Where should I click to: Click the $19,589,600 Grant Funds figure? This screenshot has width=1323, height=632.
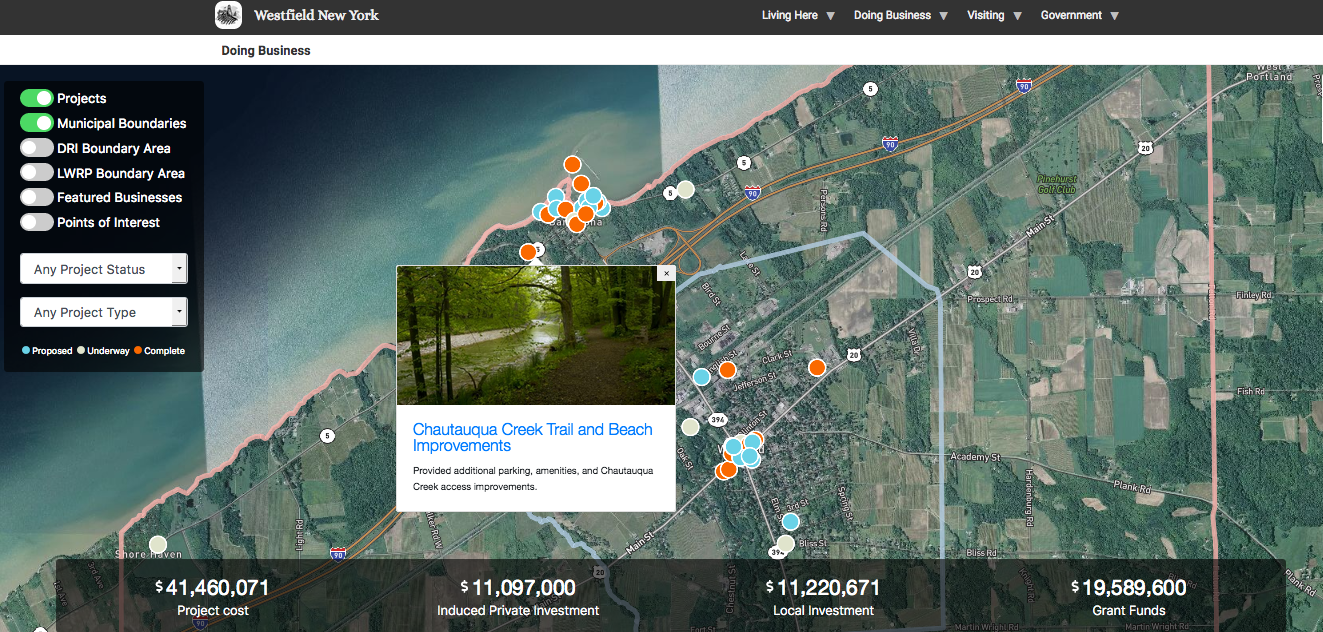1129,587
